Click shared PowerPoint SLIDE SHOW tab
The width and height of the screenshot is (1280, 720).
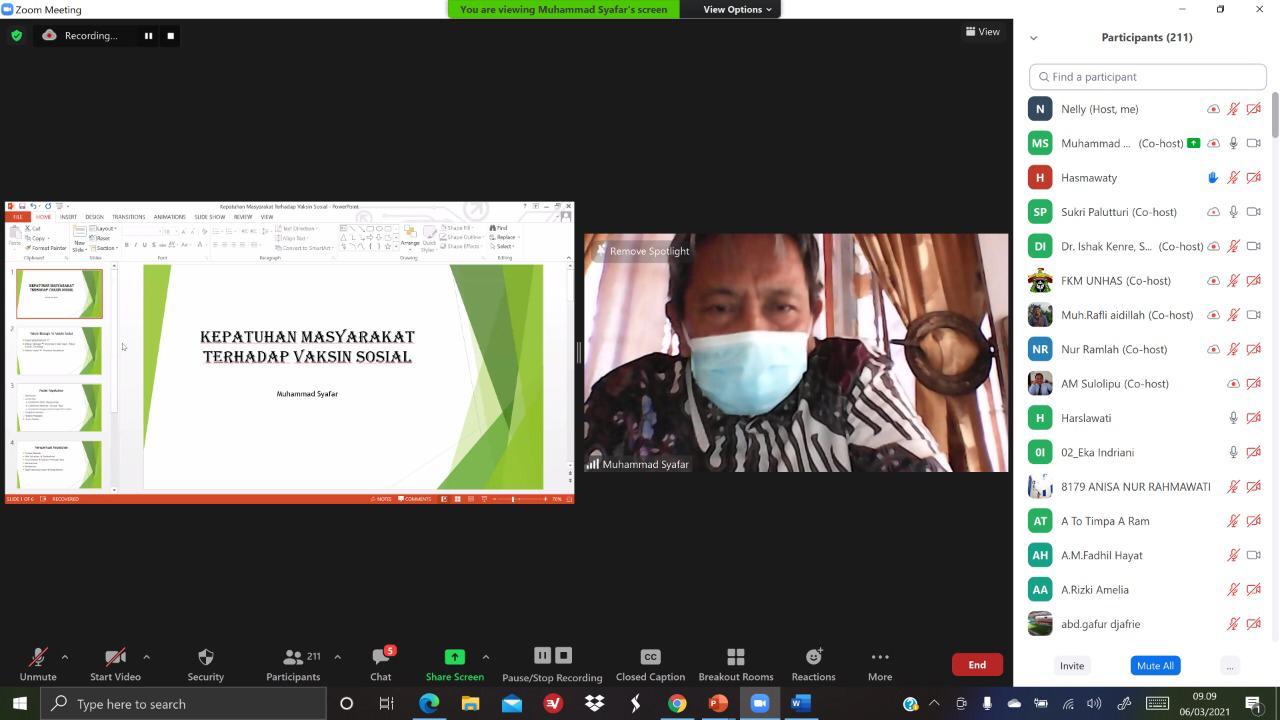click(x=210, y=217)
